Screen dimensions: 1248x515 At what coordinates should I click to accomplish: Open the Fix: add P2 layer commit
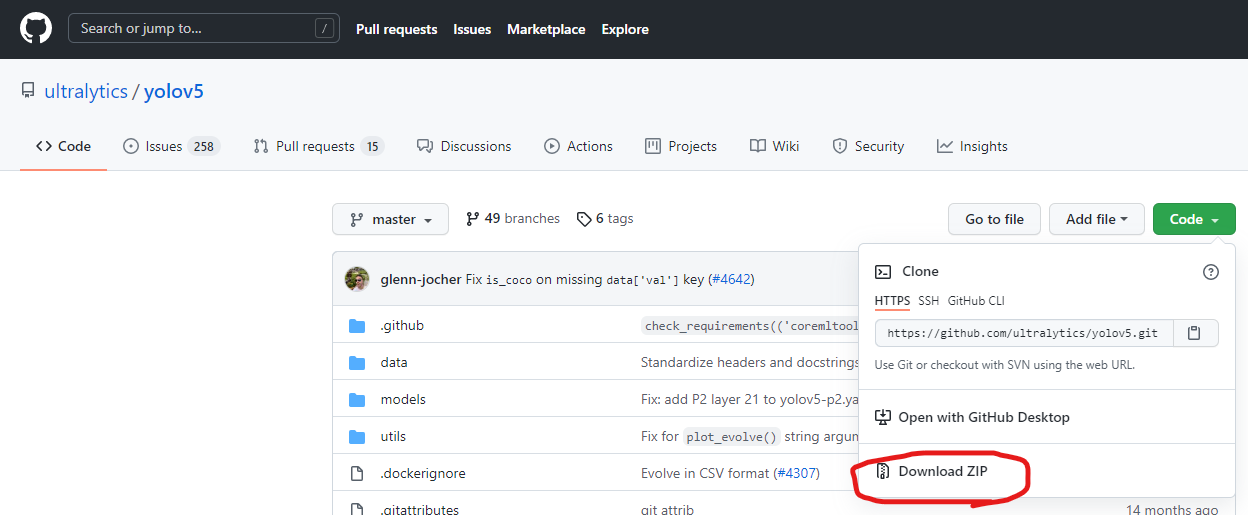pos(749,400)
